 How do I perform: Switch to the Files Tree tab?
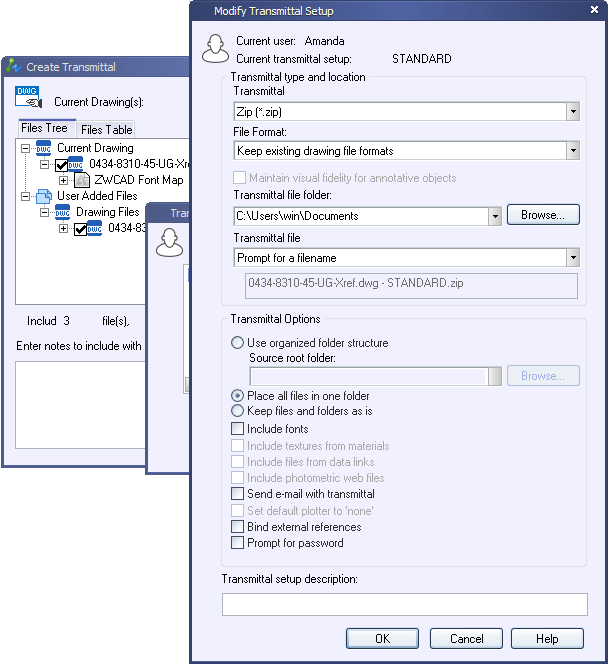[47, 128]
